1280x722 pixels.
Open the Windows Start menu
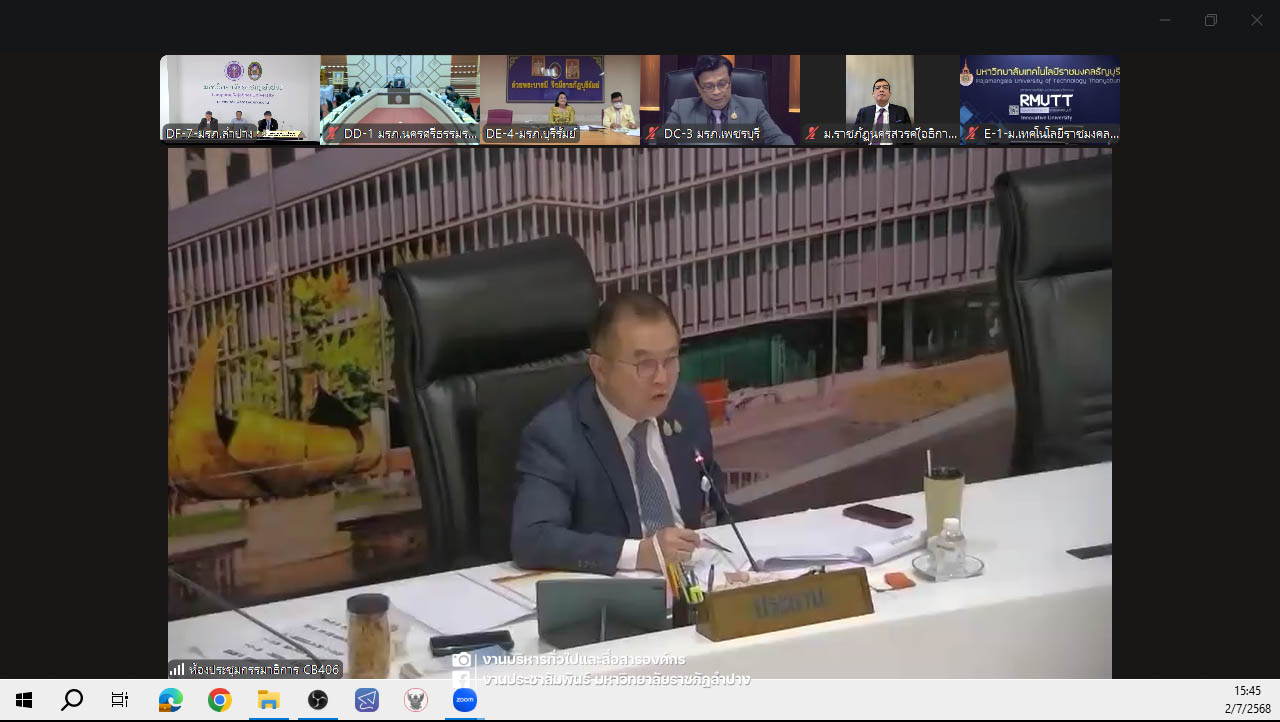tap(24, 700)
